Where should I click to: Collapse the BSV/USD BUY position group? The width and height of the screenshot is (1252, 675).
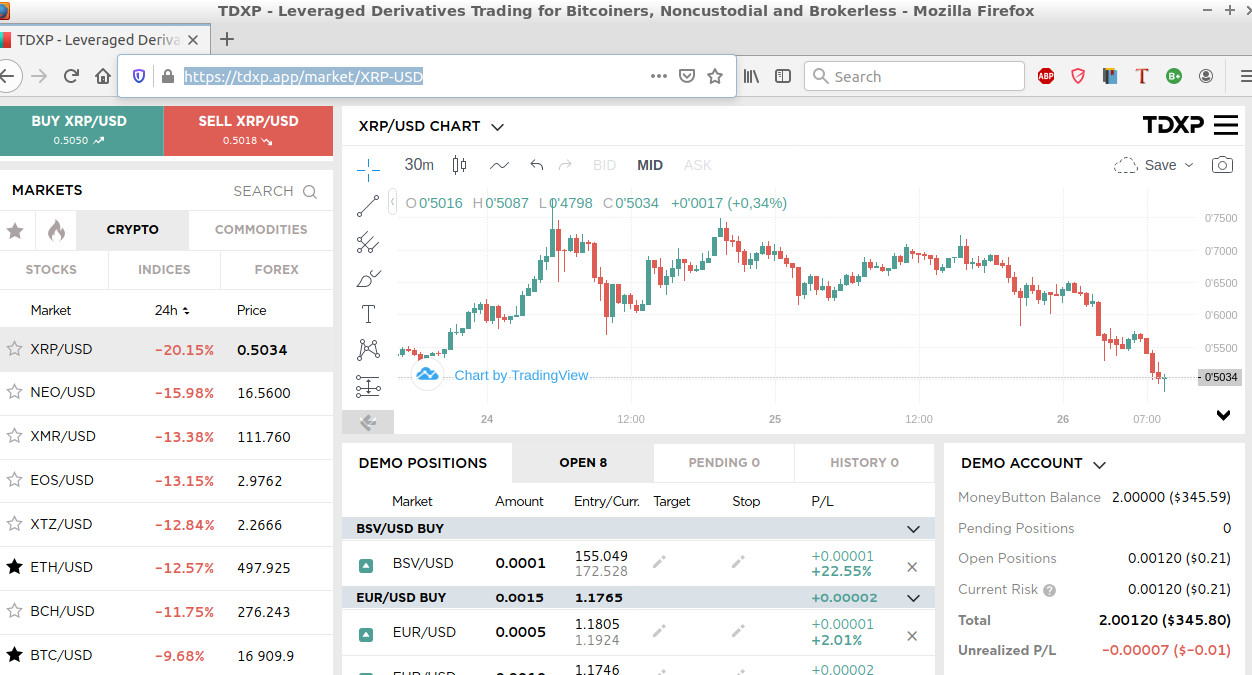coord(912,528)
